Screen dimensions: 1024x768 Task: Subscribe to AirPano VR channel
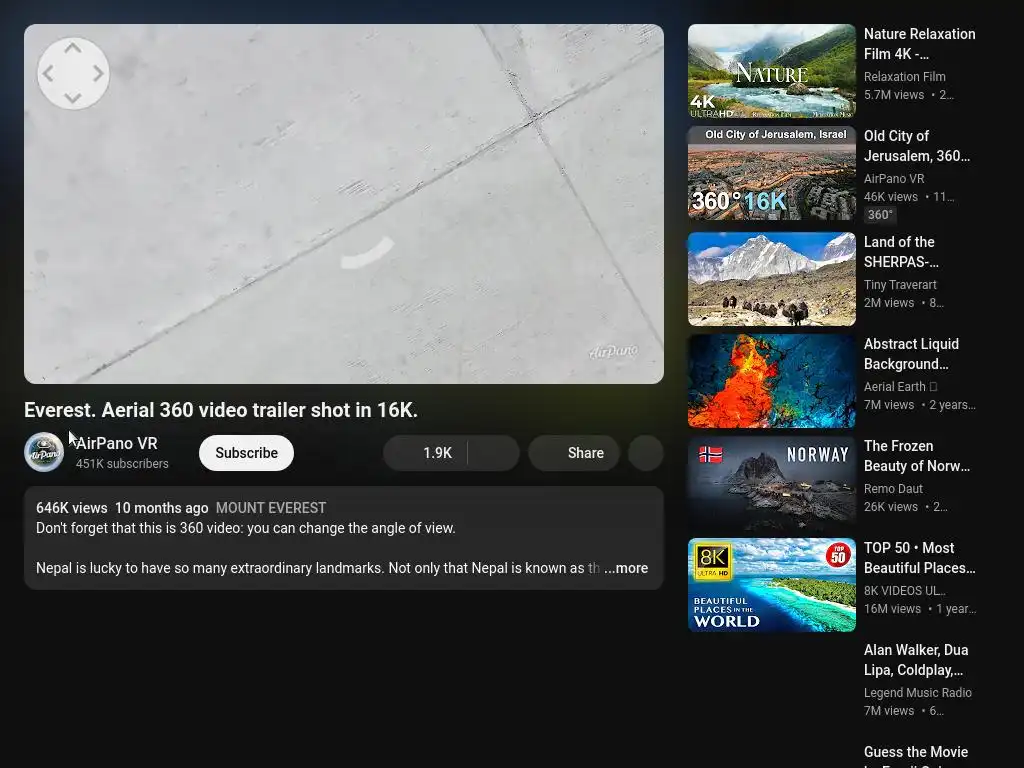246,453
